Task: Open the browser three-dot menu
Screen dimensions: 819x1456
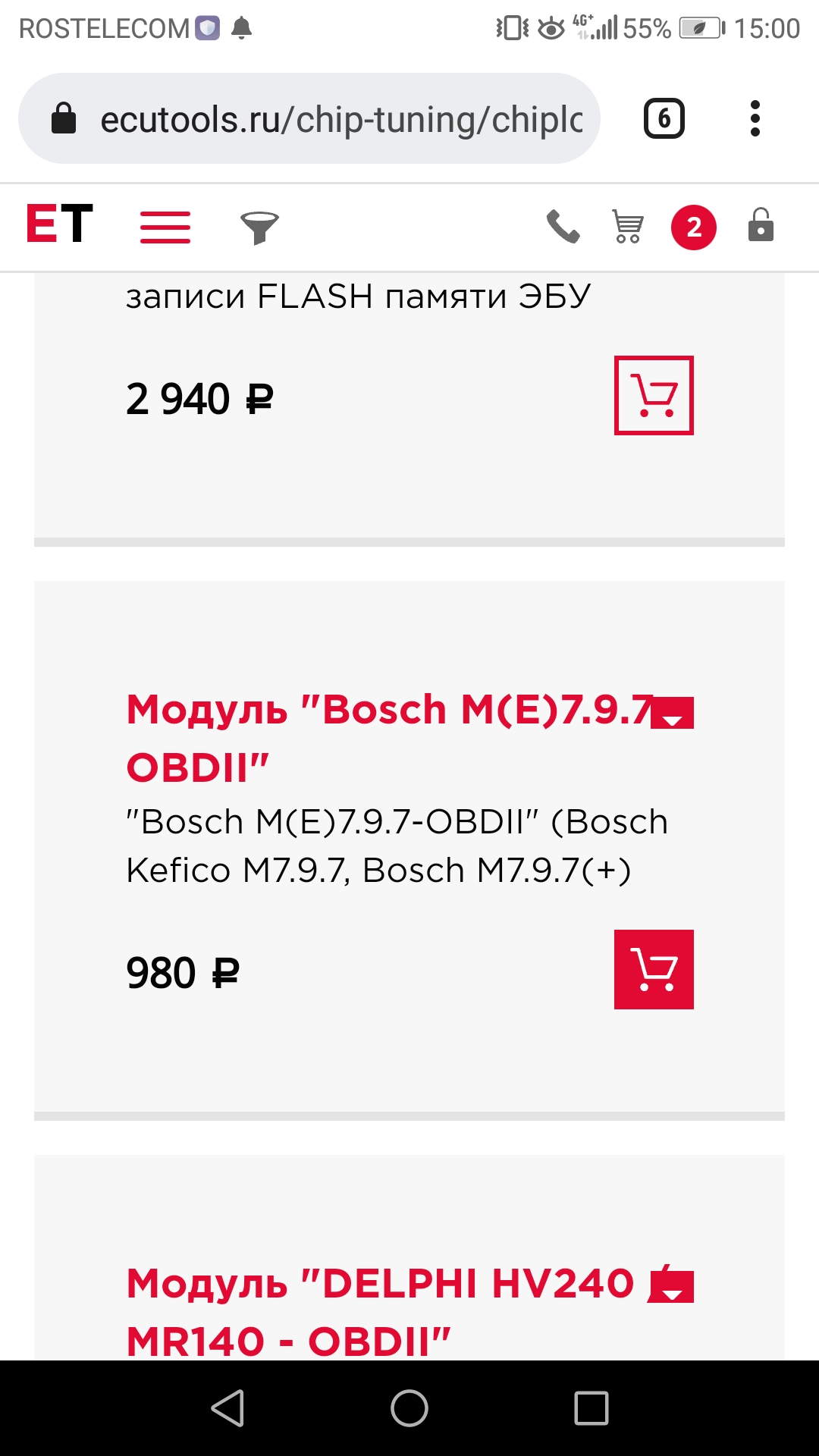Action: coord(755,118)
